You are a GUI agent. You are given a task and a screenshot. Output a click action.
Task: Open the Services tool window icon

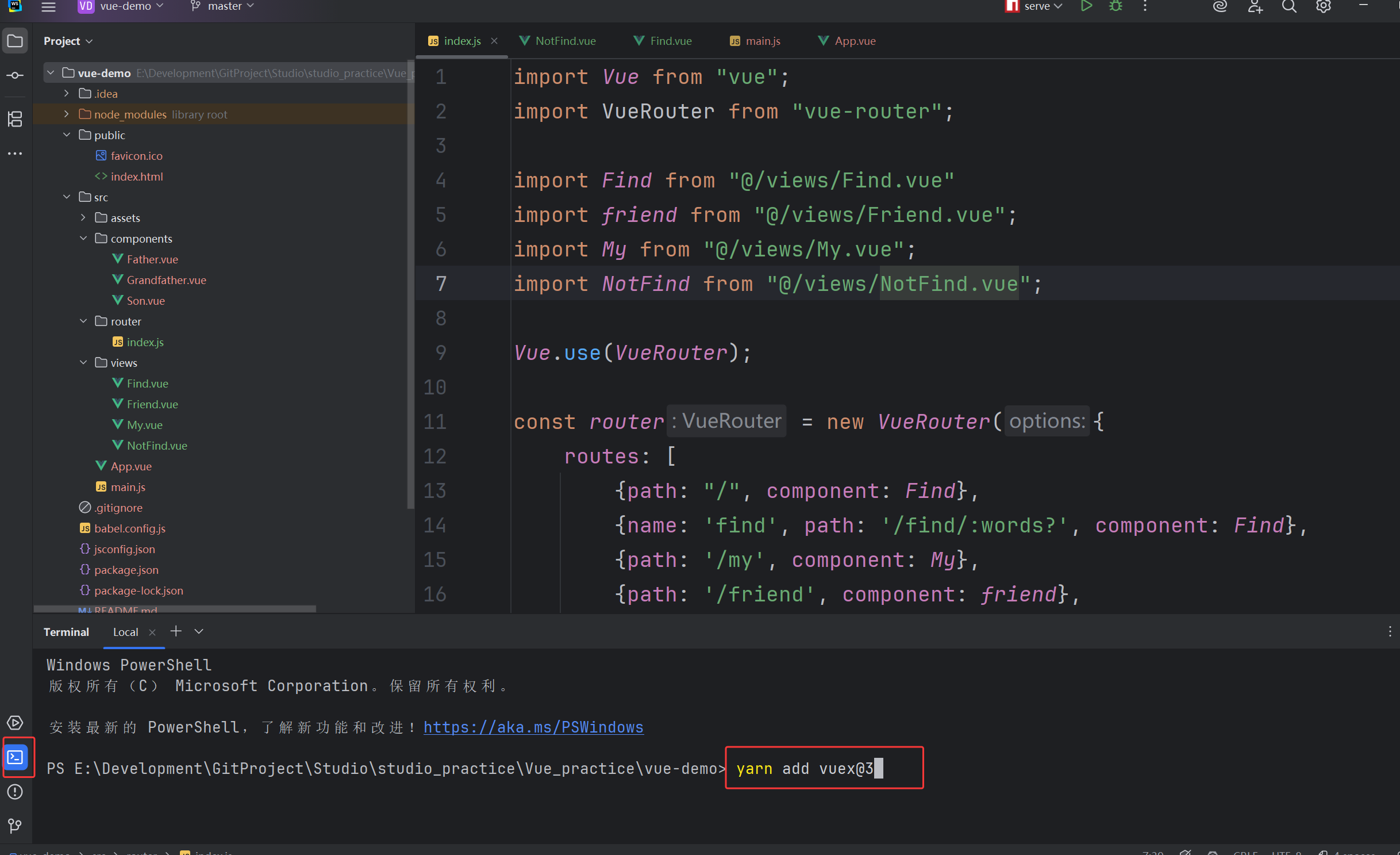click(15, 723)
